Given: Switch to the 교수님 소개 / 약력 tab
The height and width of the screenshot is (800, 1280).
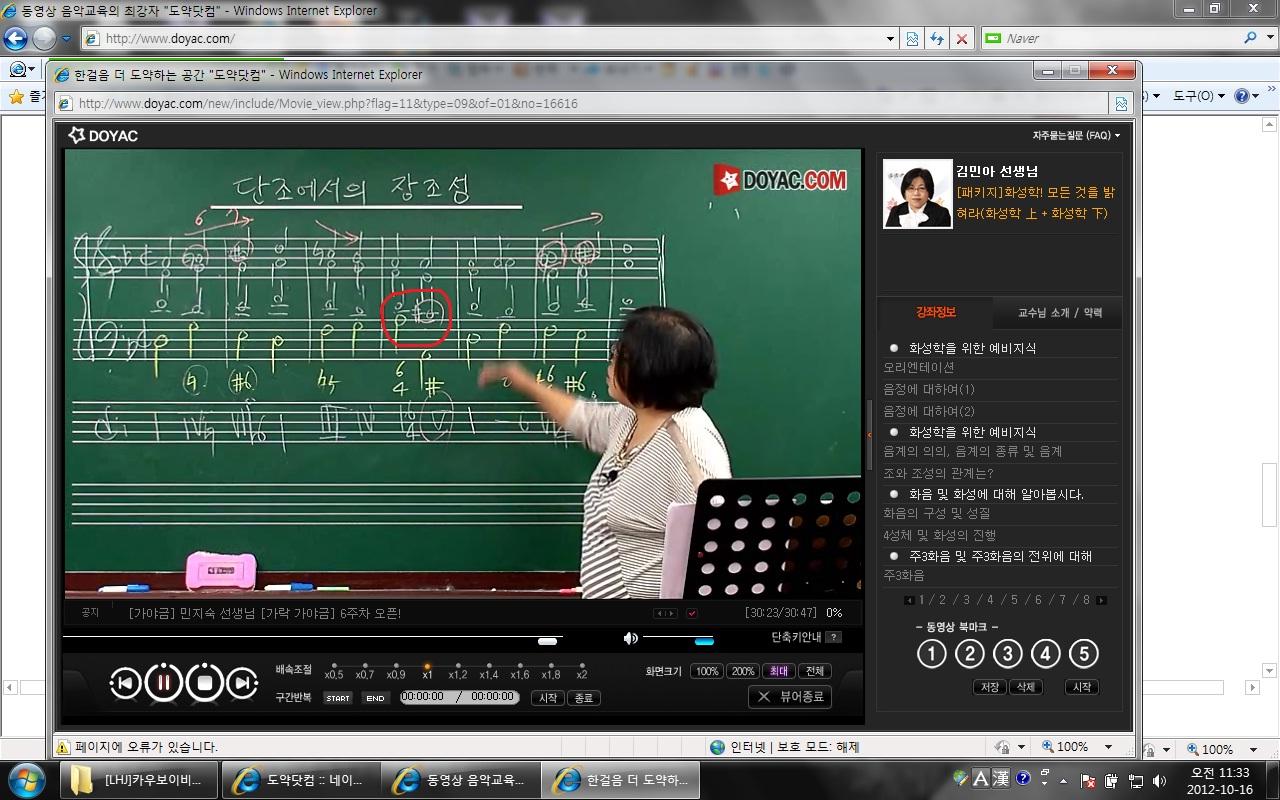Looking at the screenshot, I should (x=1059, y=313).
